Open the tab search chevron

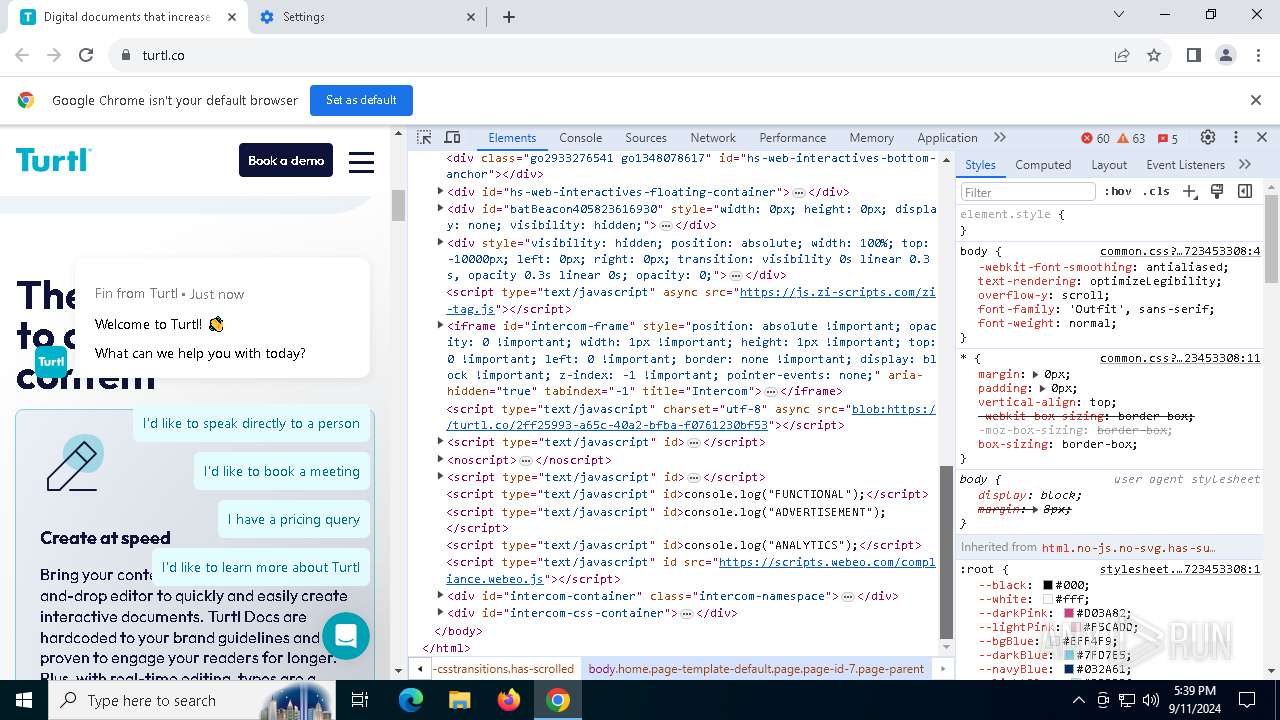pyautogui.click(x=1119, y=15)
